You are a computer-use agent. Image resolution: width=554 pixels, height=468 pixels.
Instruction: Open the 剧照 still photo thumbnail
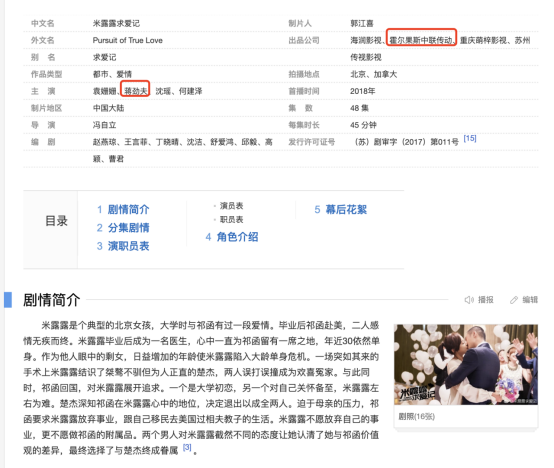pyautogui.click(x=466, y=365)
